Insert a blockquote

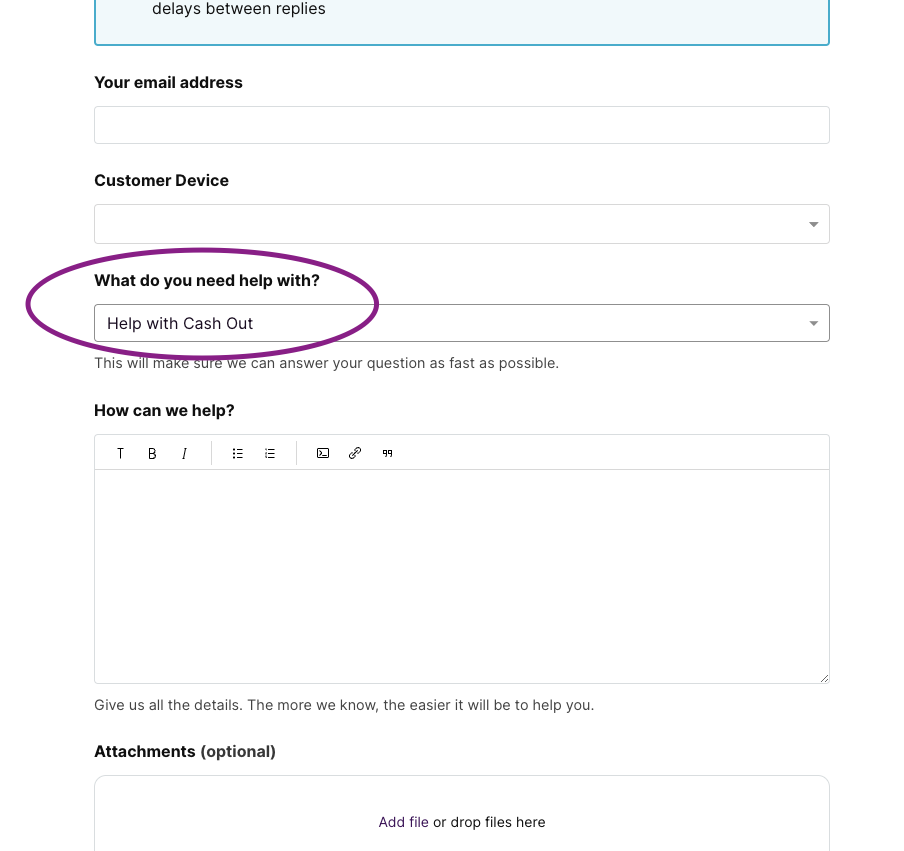387,453
